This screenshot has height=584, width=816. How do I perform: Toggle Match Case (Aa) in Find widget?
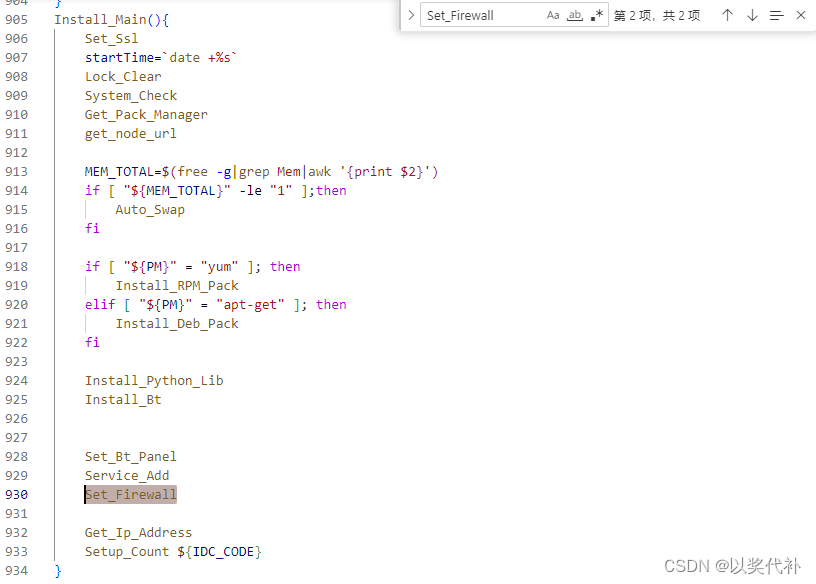click(x=552, y=14)
